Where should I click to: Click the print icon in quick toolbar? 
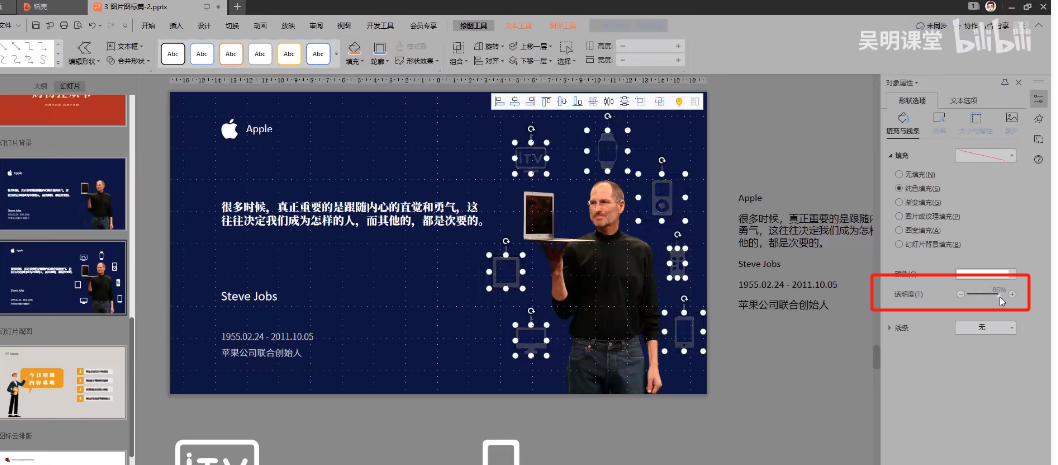pyautogui.click(x=63, y=26)
